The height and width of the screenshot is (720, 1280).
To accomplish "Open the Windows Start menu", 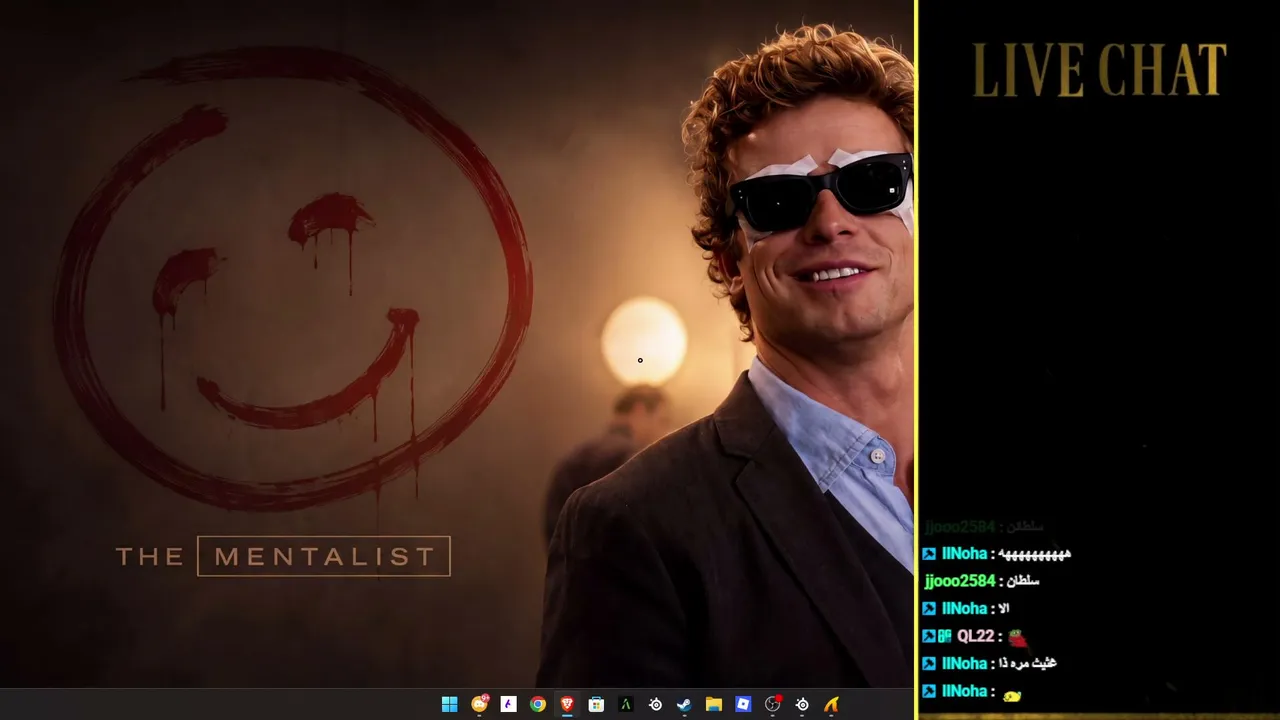I will [450, 704].
